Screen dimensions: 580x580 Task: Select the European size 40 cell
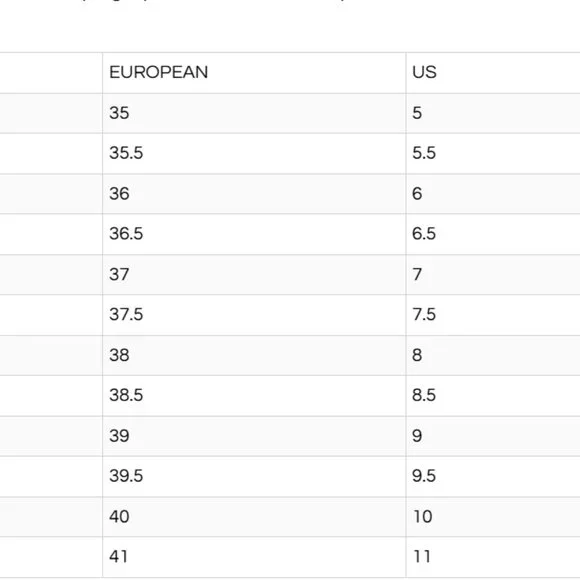click(x=254, y=517)
